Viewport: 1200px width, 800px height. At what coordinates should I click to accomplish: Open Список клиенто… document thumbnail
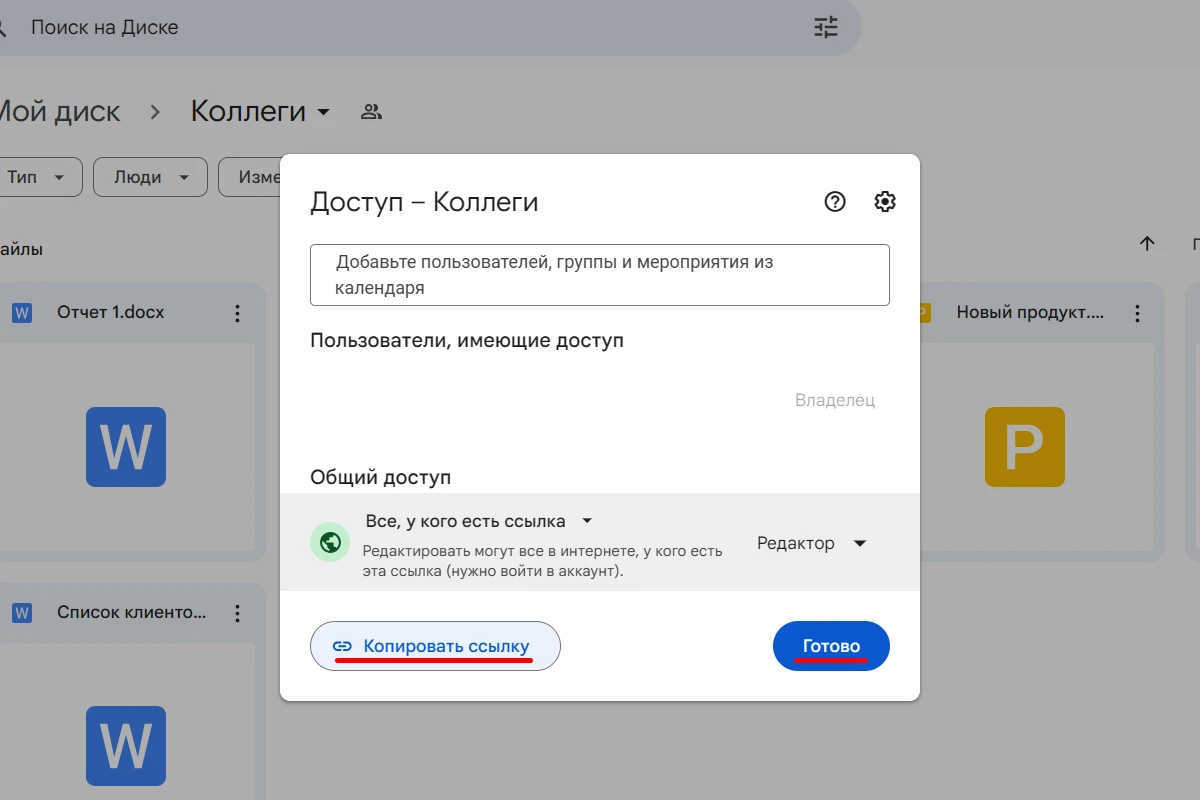[x=126, y=722]
